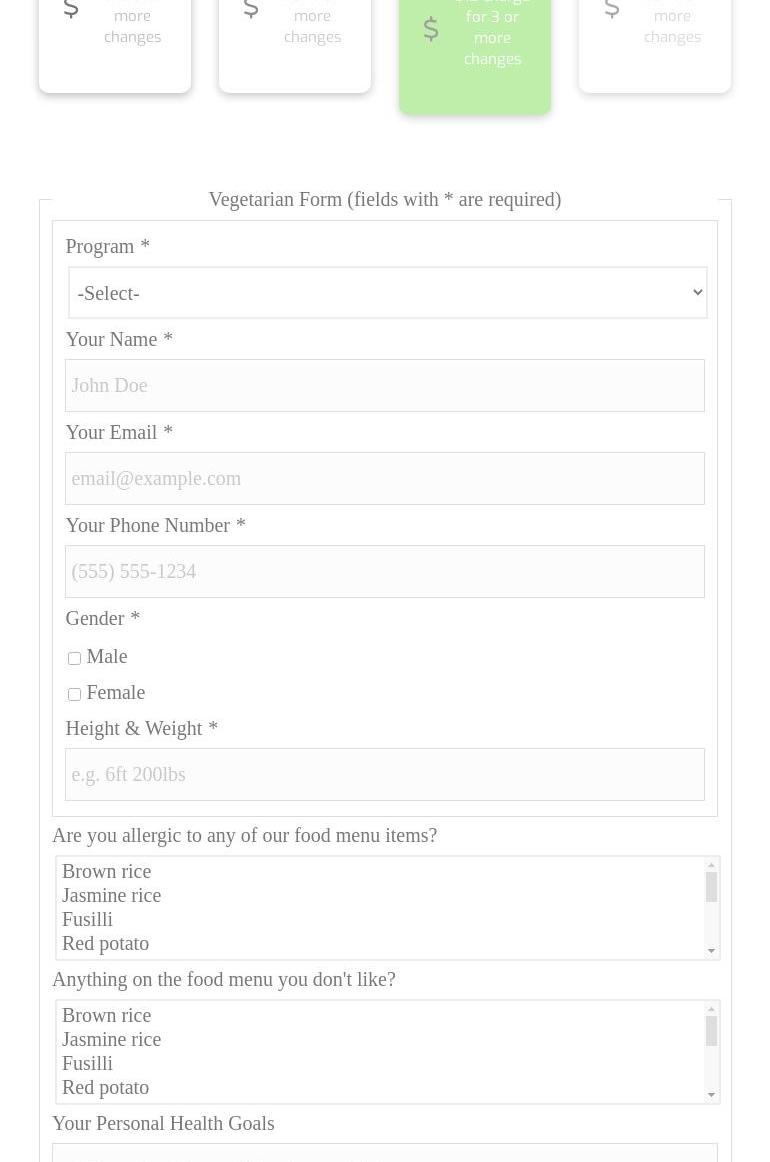
Task: Select Red potato in the allergy list
Action: click(105, 943)
